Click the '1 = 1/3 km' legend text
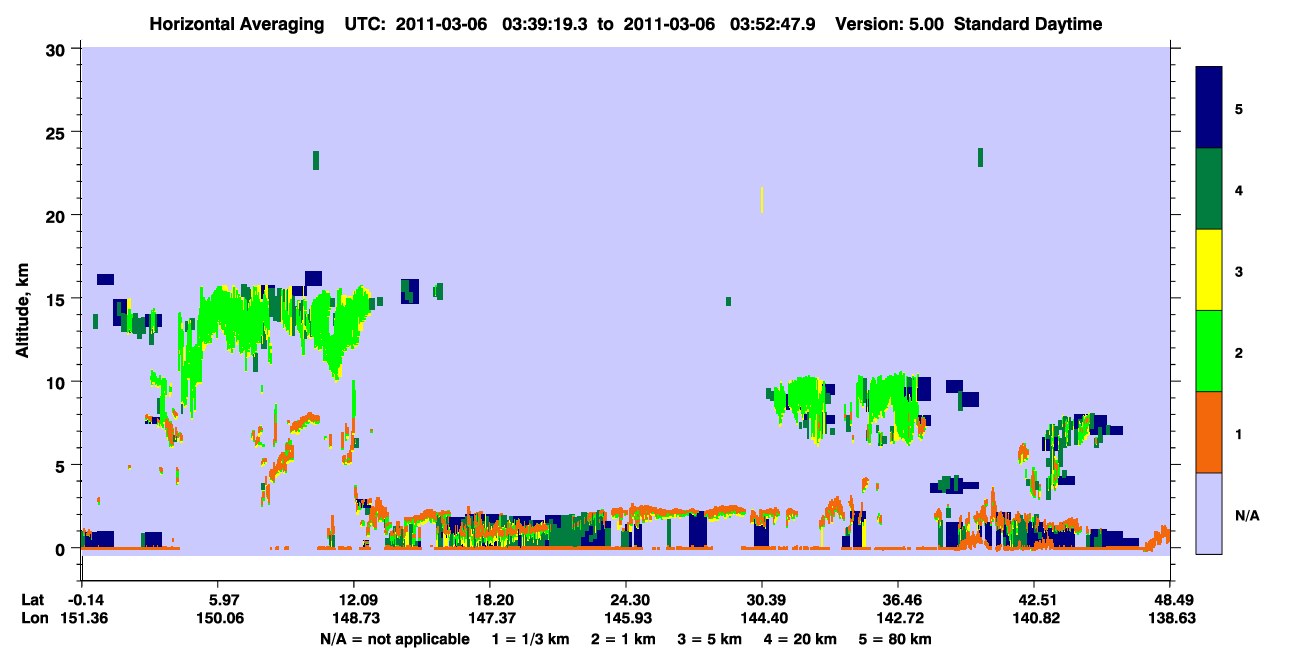 pos(531,639)
